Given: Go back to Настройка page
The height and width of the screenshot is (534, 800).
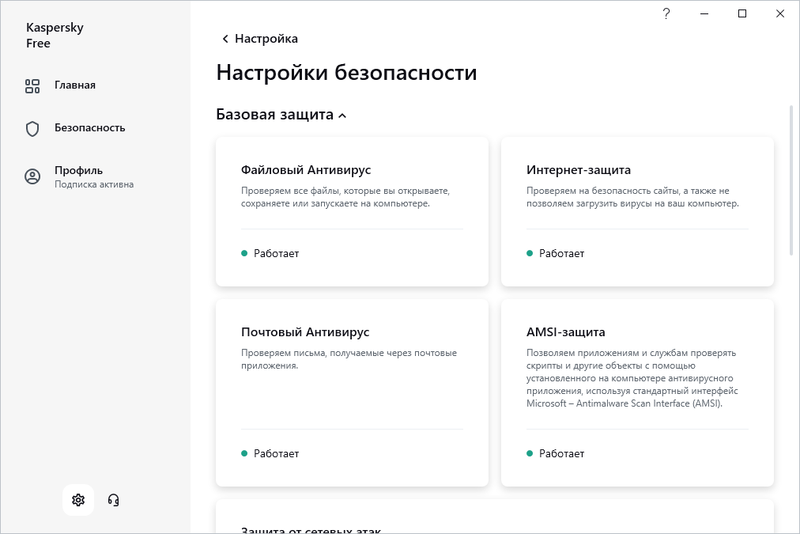Looking at the screenshot, I should tap(266, 39).
